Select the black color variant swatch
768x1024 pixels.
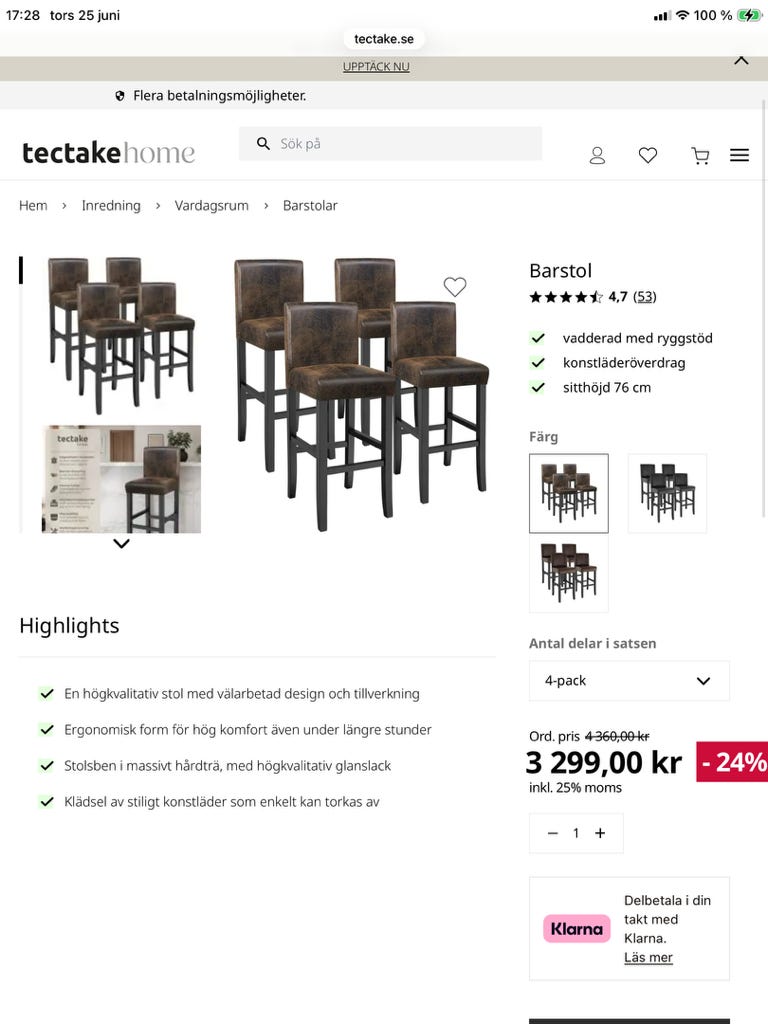pos(667,493)
